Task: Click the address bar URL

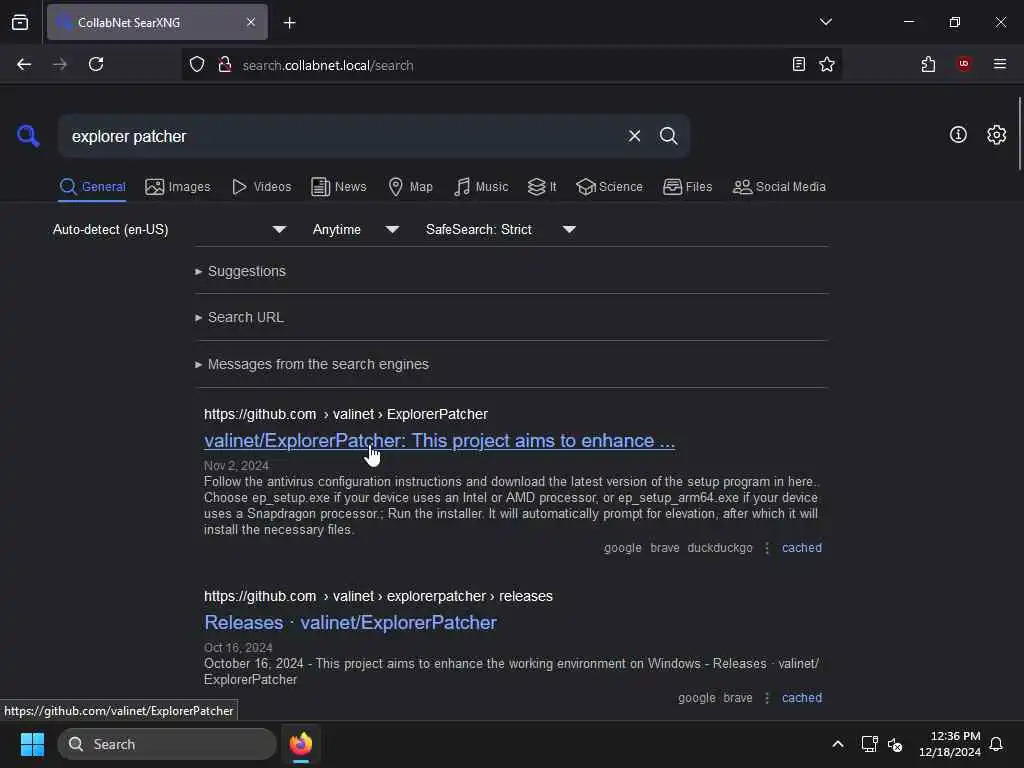Action: point(327,65)
